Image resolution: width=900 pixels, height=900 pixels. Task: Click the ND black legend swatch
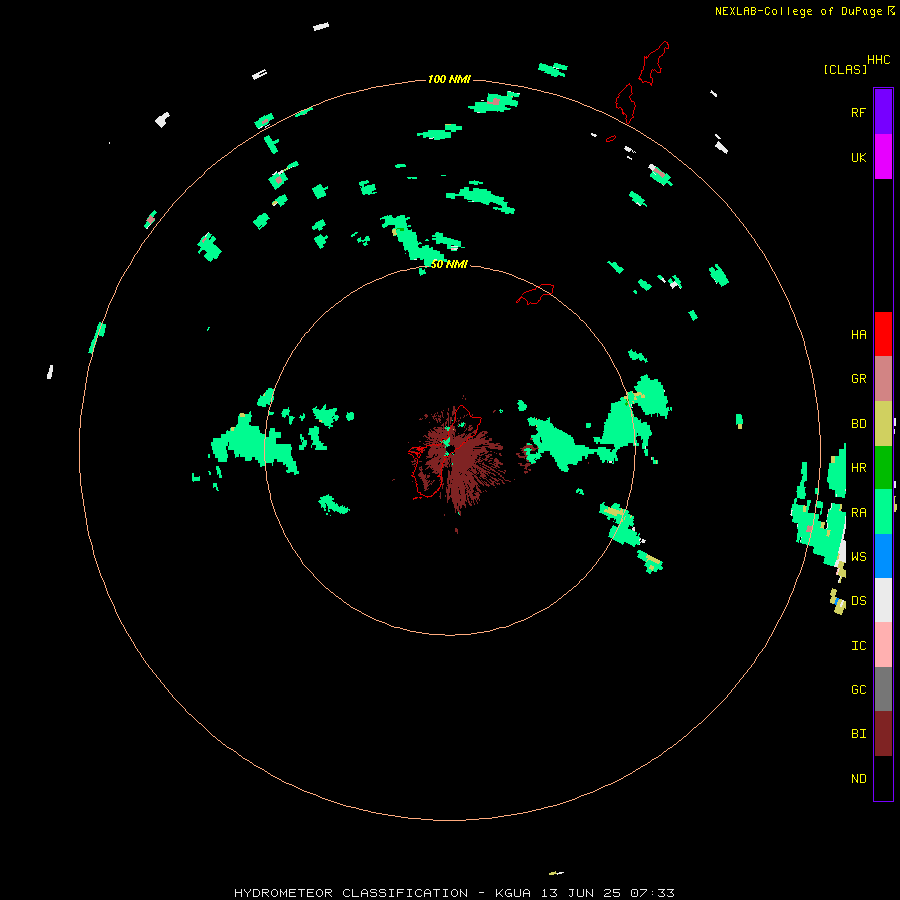(883, 778)
